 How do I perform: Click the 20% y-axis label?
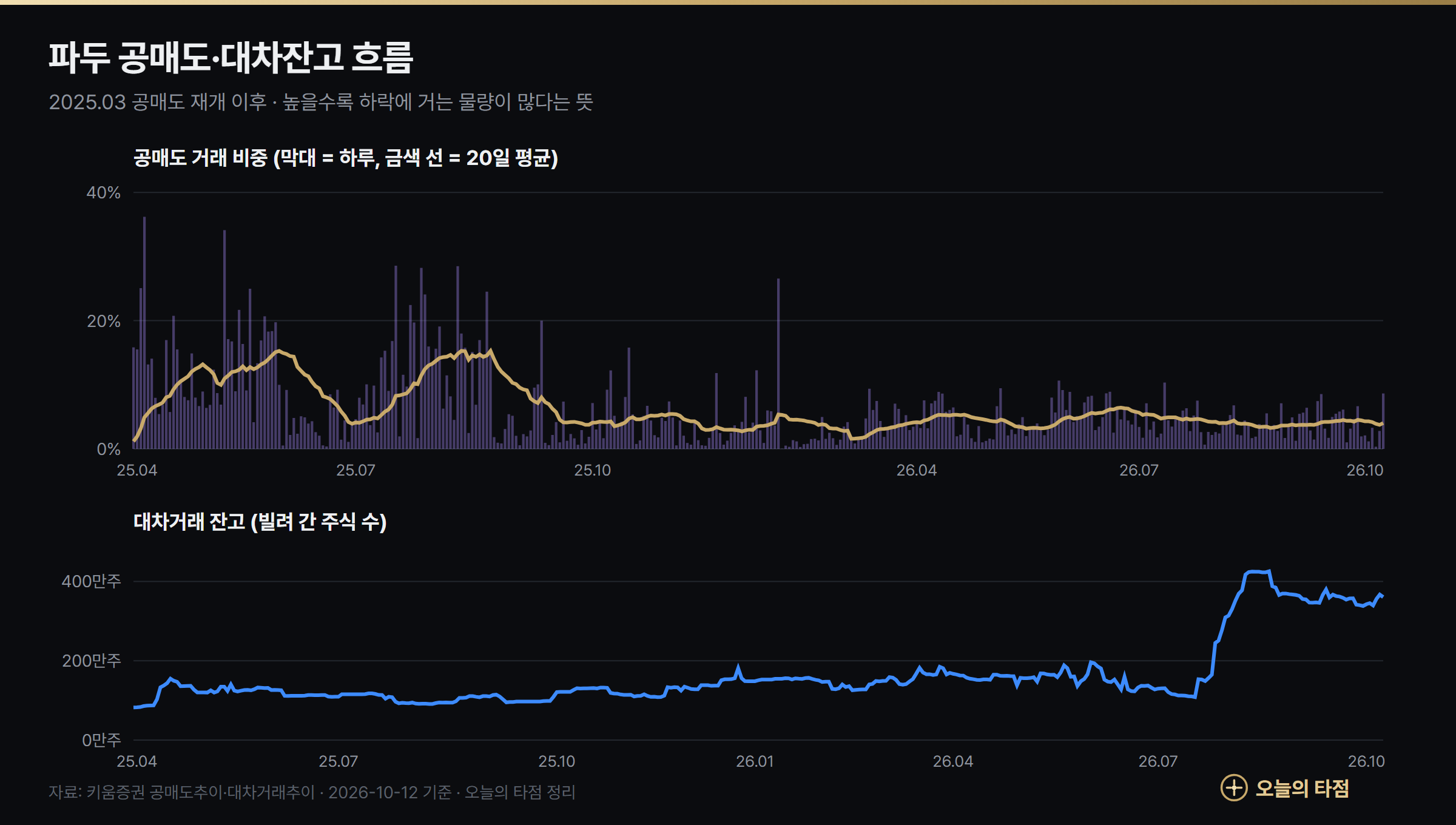pyautogui.click(x=104, y=321)
